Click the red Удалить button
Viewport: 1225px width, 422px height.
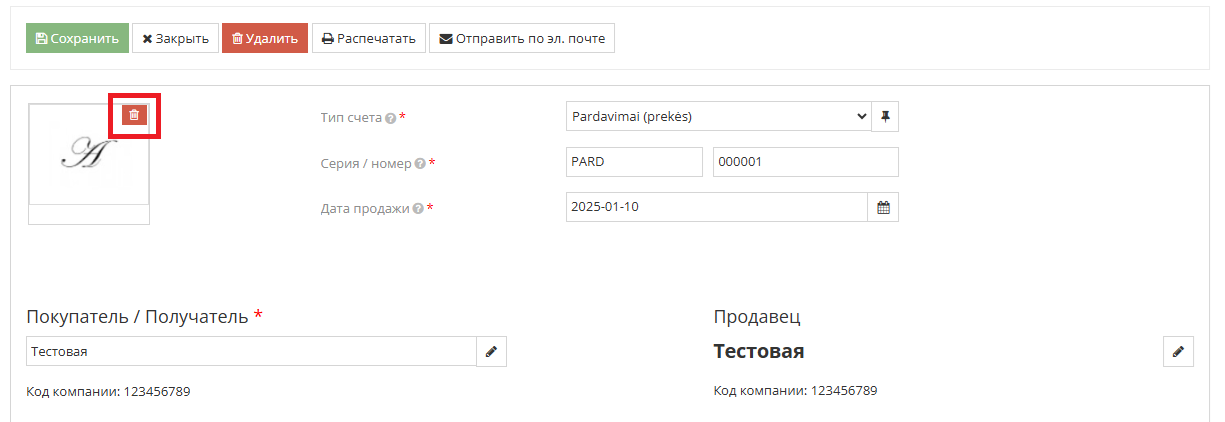pos(265,38)
